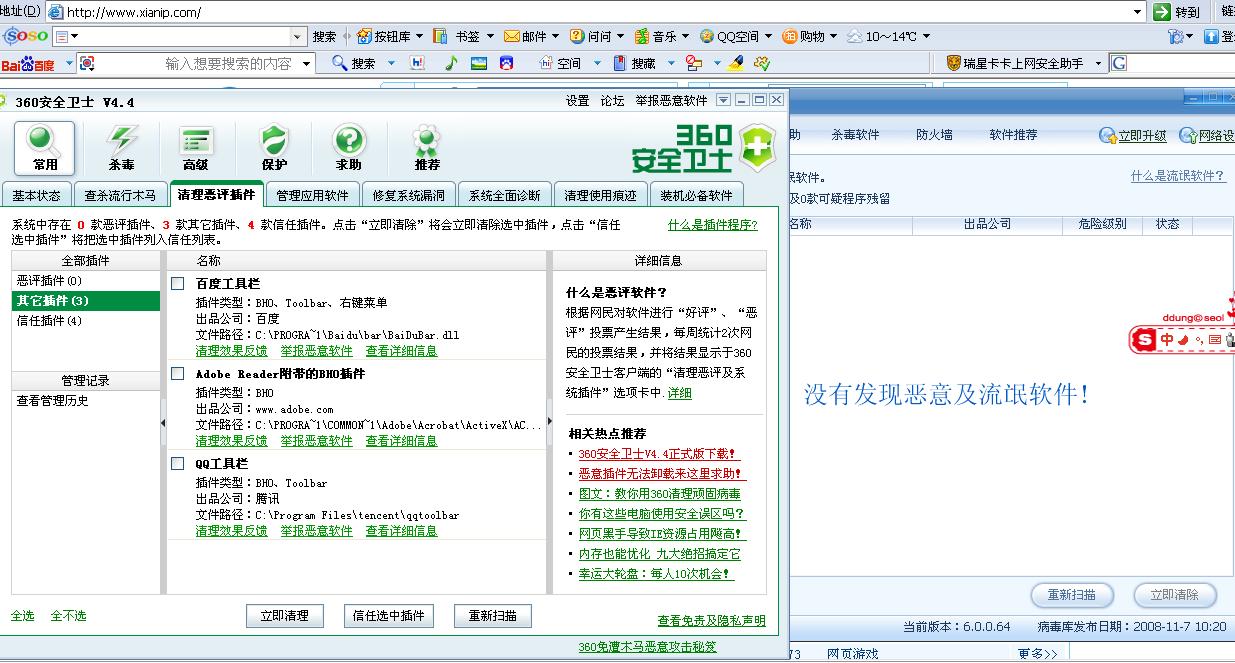Viewport: 1235px width, 663px height.
Task: Open the 什么是流氓软件? link in antivirus window
Action: pos(1178,176)
